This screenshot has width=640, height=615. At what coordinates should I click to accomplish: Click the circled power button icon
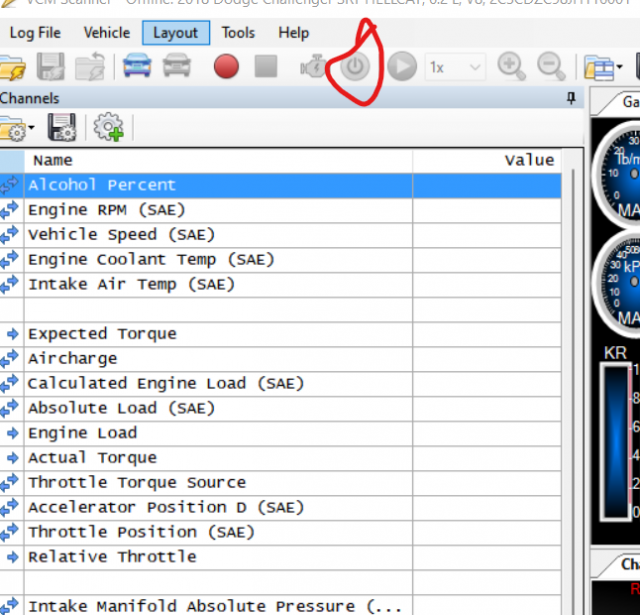[x=356, y=67]
